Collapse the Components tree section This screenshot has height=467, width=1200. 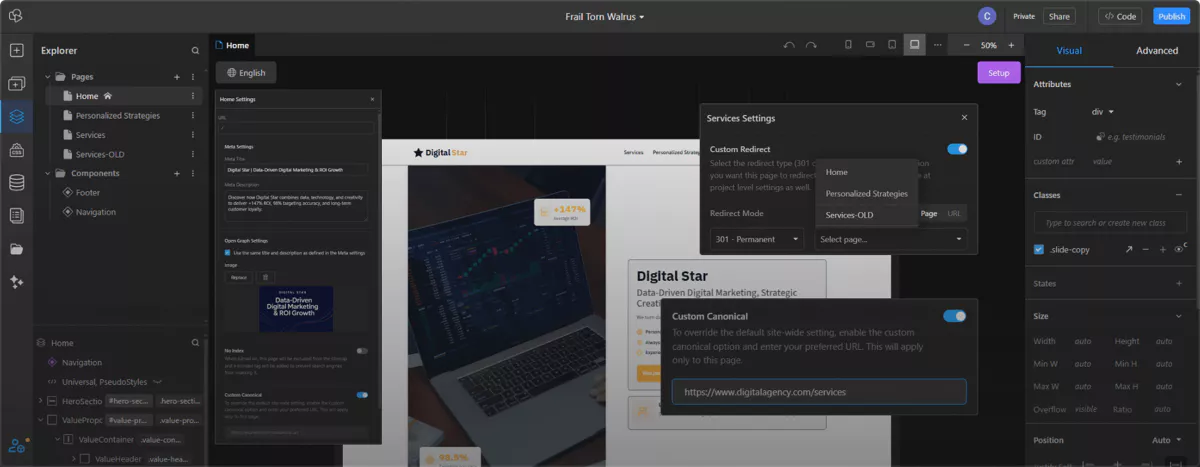(47, 173)
